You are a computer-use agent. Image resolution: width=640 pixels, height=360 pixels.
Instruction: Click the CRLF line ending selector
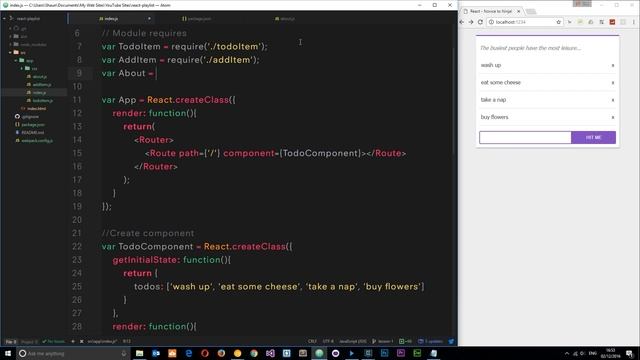coord(312,341)
